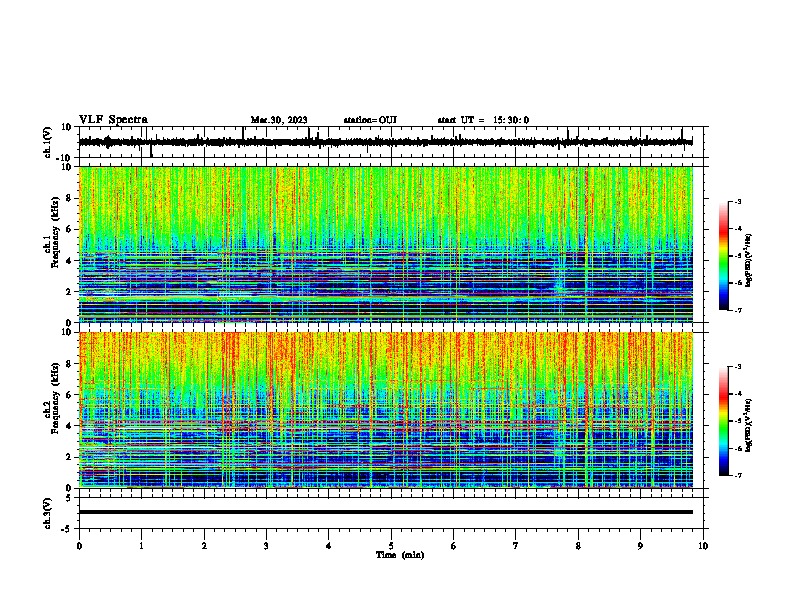The width and height of the screenshot is (792, 612).
Task: Click the 'ch.3(V)' axis label
Action: [x=48, y=513]
